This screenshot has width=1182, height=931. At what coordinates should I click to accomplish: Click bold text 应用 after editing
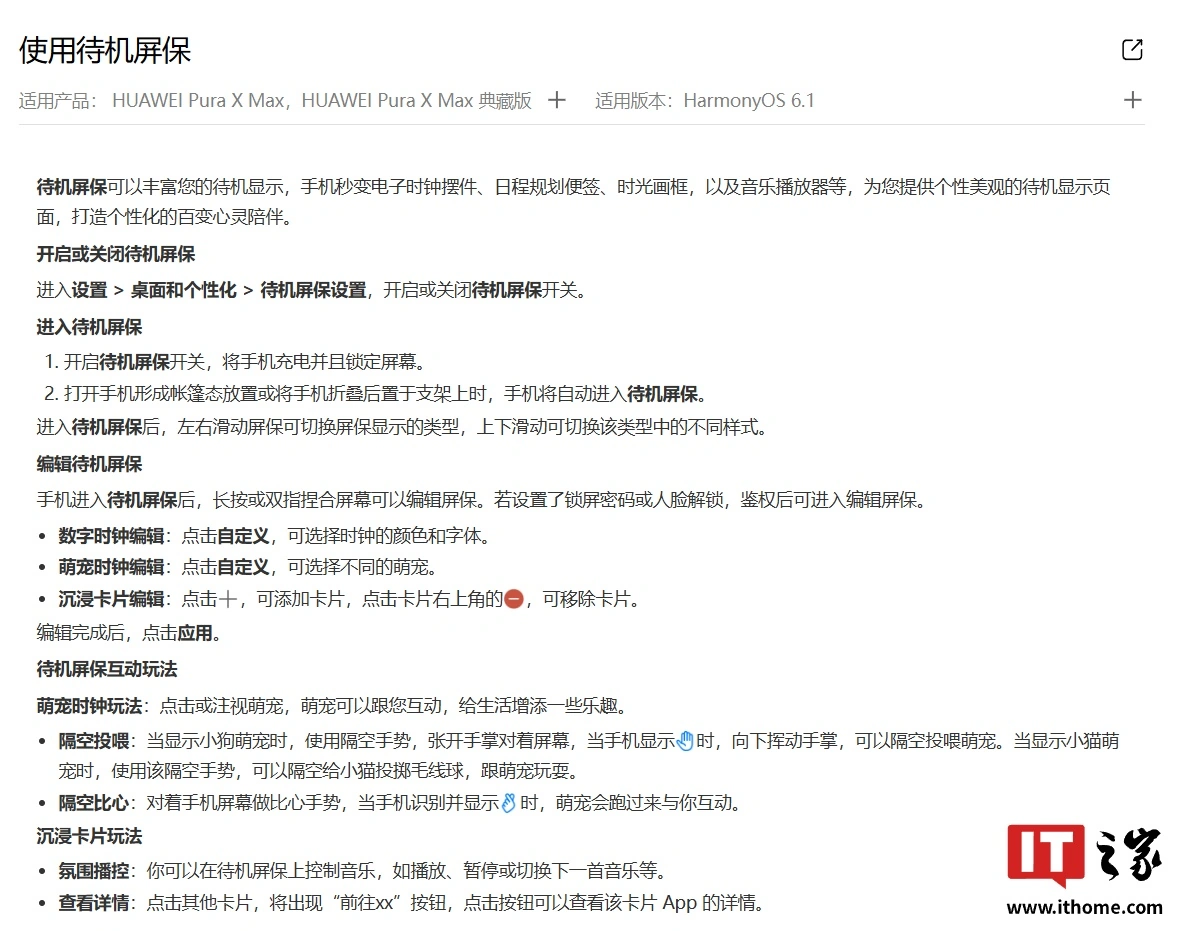pyautogui.click(x=194, y=632)
